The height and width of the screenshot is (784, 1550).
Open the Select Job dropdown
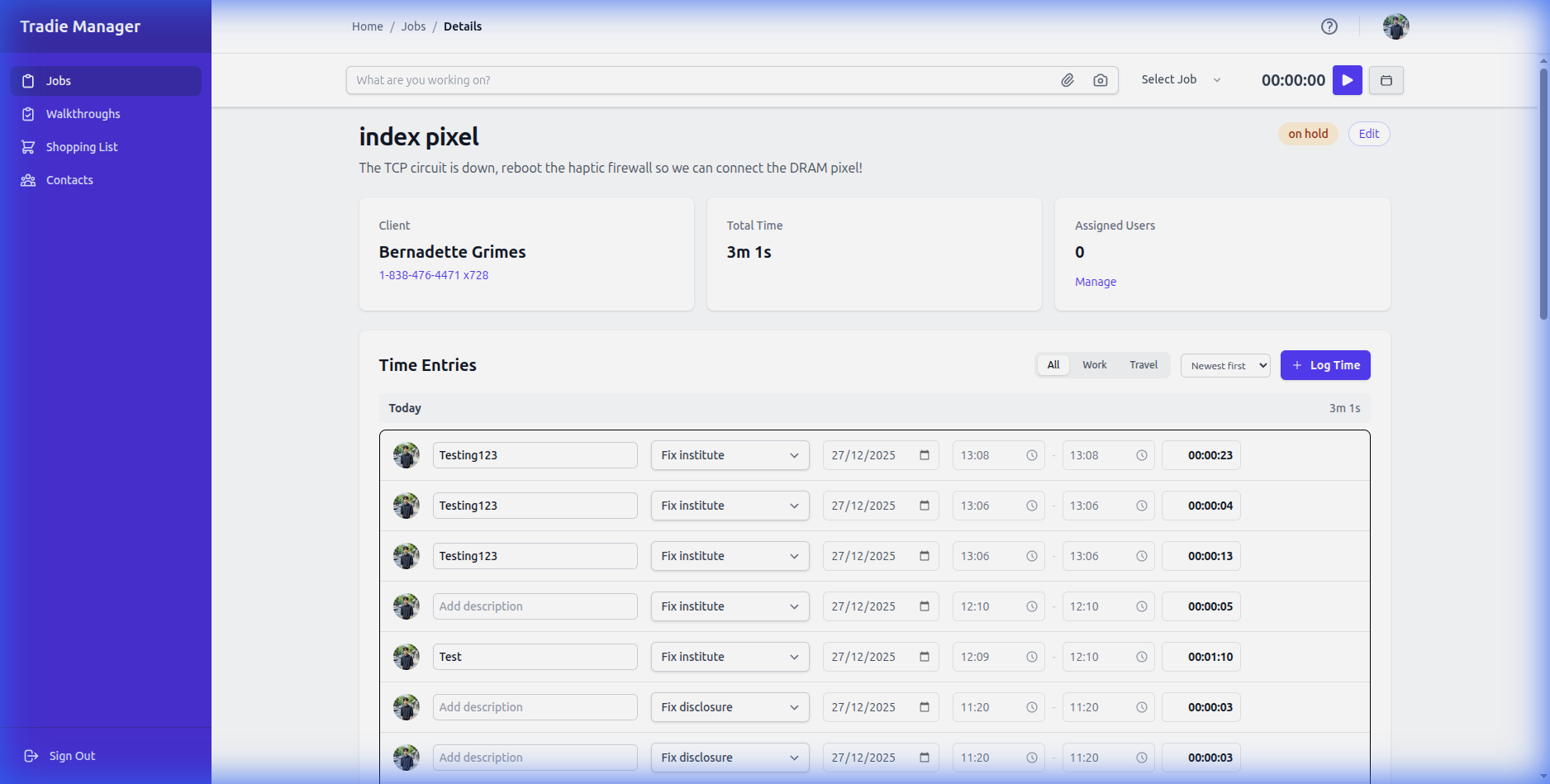click(1180, 79)
